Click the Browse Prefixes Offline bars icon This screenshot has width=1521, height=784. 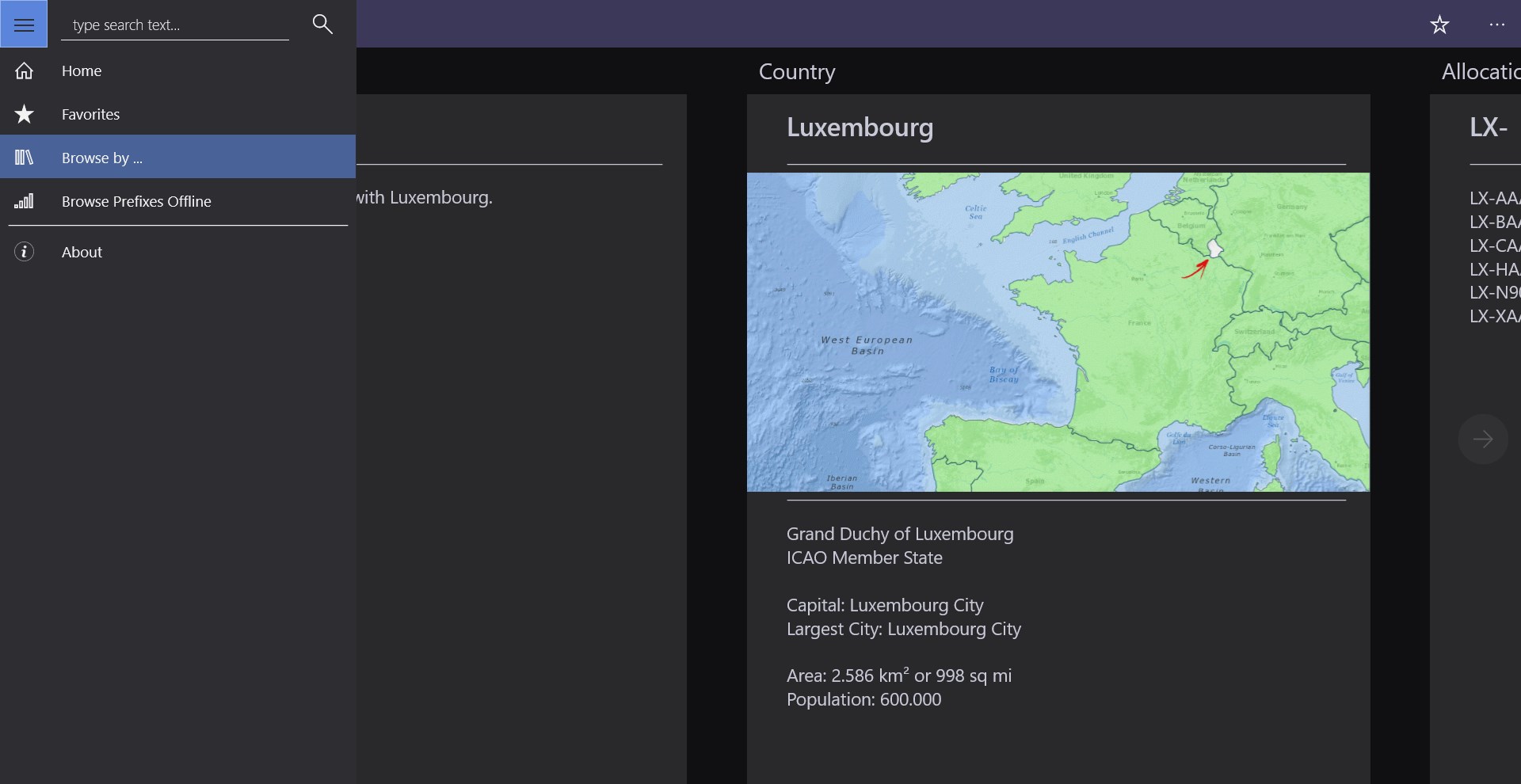[x=24, y=201]
